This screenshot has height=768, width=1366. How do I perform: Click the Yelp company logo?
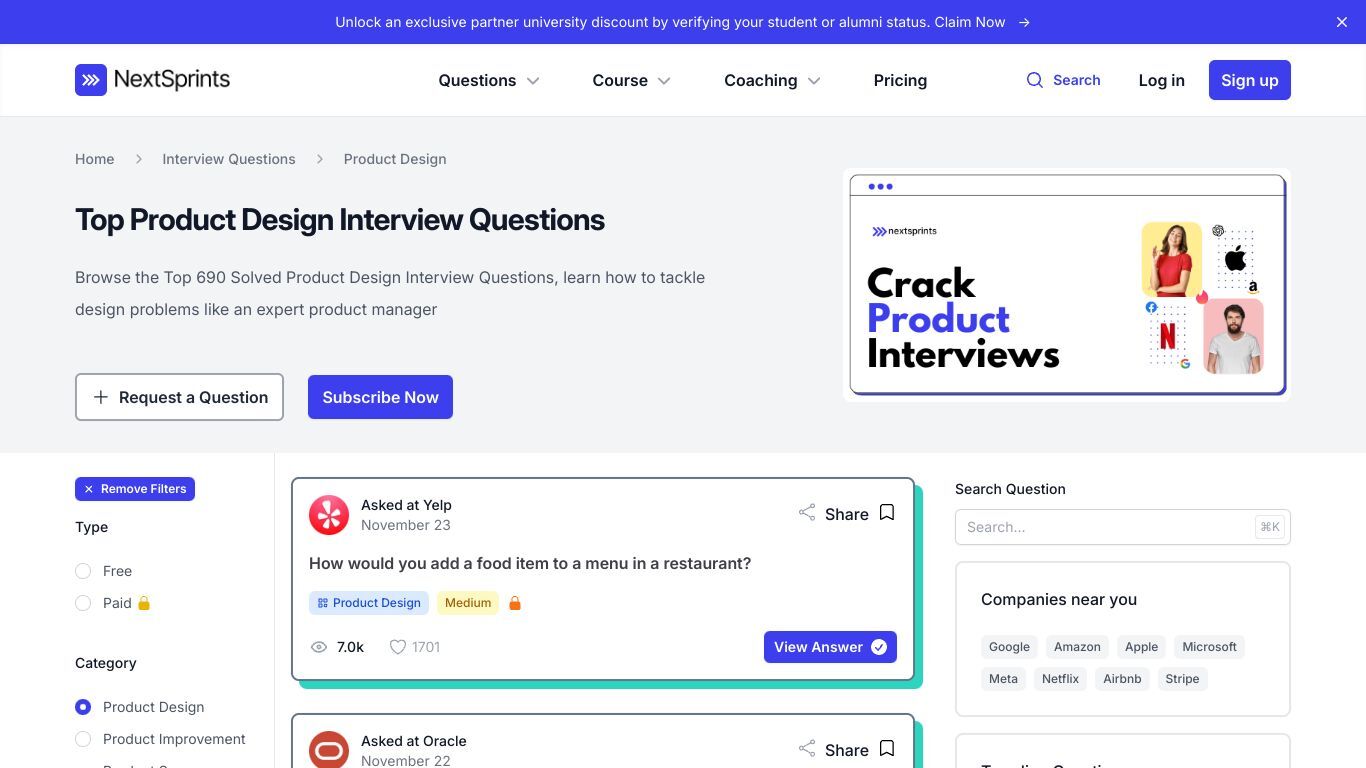(x=329, y=515)
